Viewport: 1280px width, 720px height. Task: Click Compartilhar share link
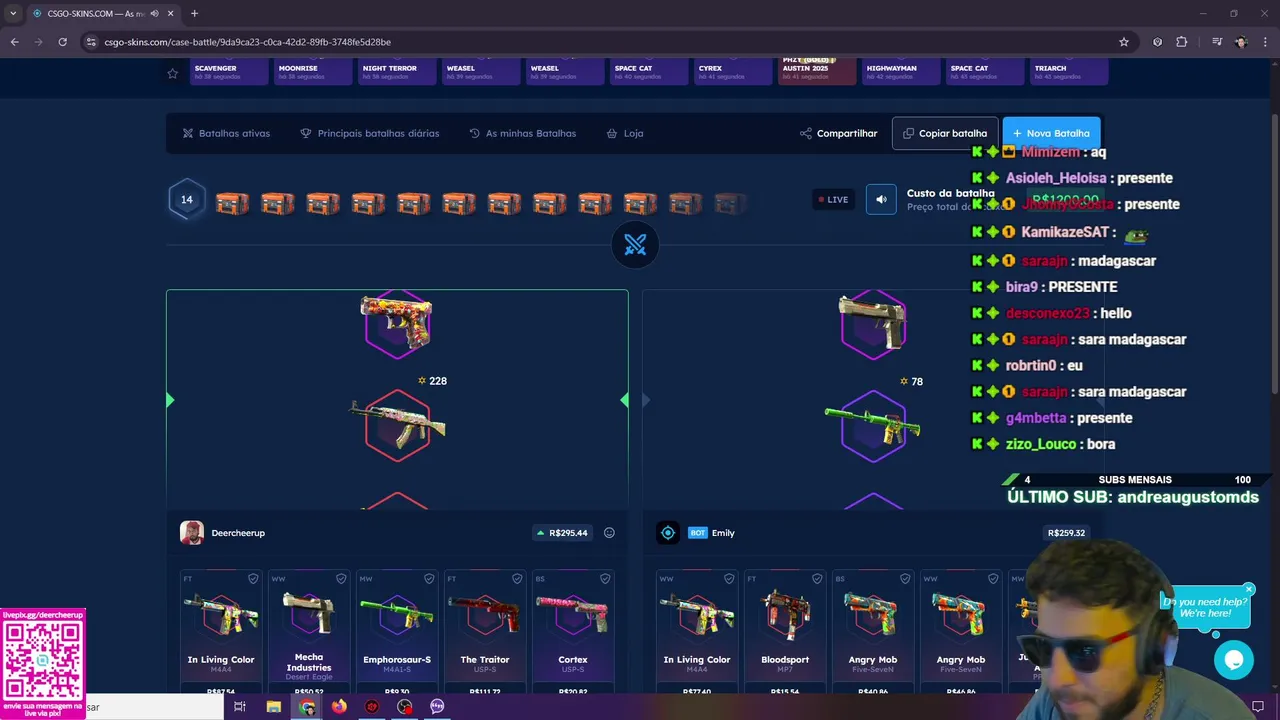coord(838,133)
